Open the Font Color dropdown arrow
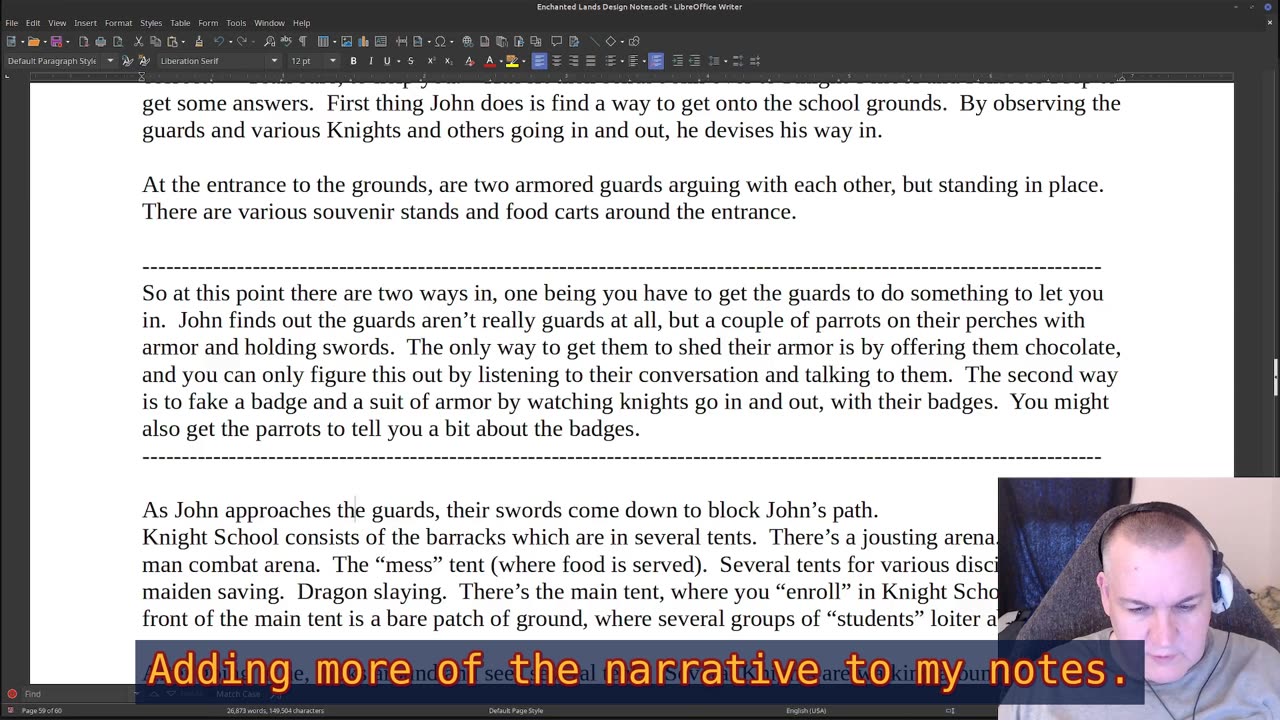Screen dimensions: 1280x720 point(501,61)
